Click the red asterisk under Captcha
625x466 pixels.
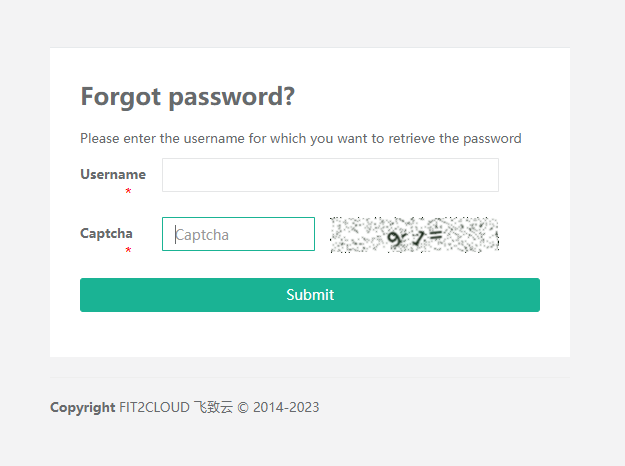click(128, 250)
